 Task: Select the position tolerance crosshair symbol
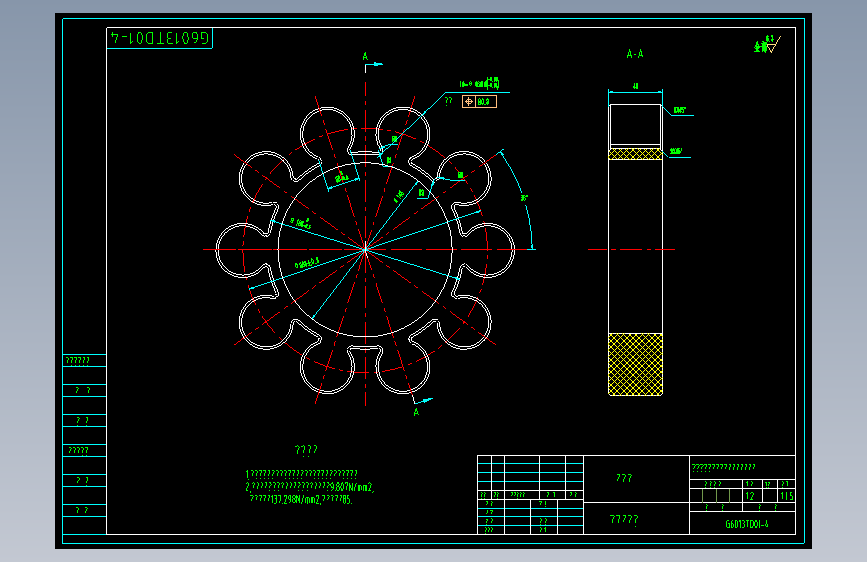coord(469,101)
